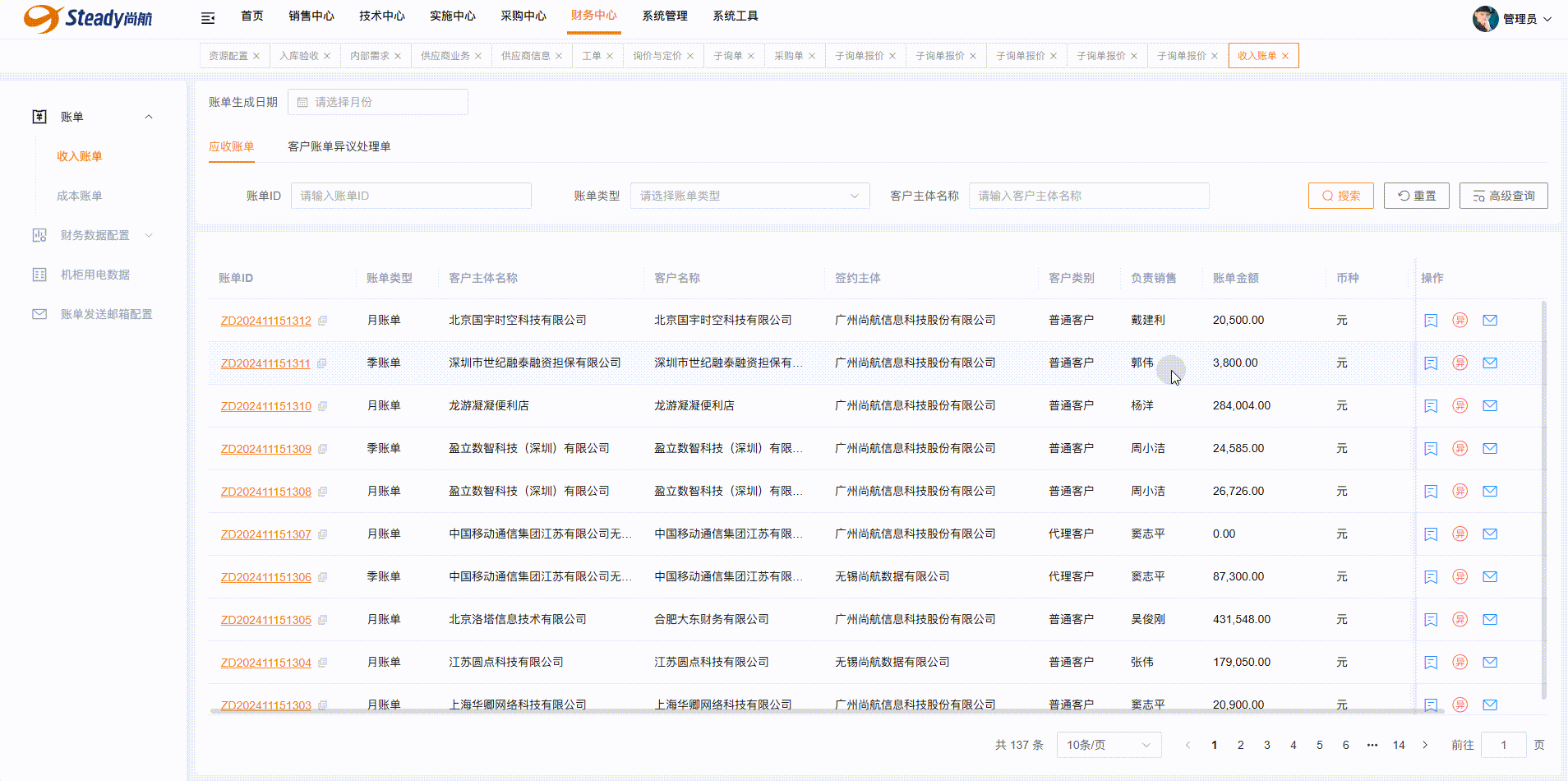Send email for bill ZD202411151304
The height and width of the screenshot is (781, 1568).
[1490, 663]
